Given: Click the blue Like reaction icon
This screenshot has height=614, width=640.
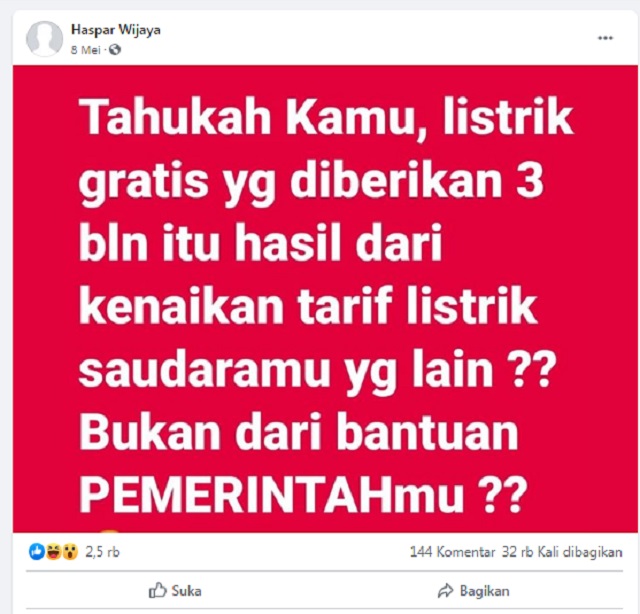Looking at the screenshot, I should 37,552.
